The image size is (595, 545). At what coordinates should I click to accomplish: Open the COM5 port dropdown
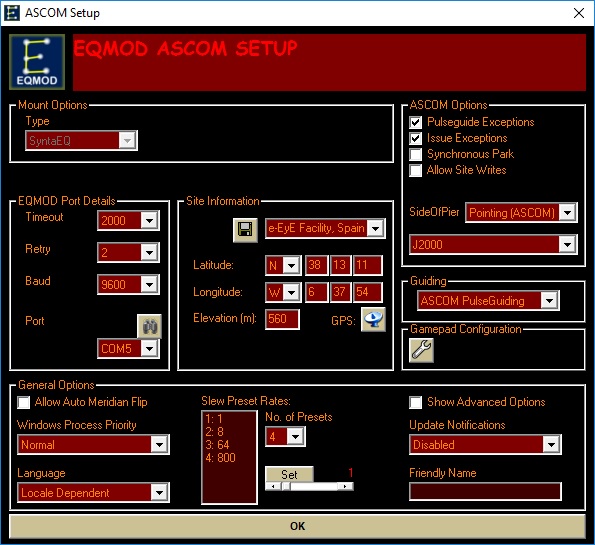point(129,348)
